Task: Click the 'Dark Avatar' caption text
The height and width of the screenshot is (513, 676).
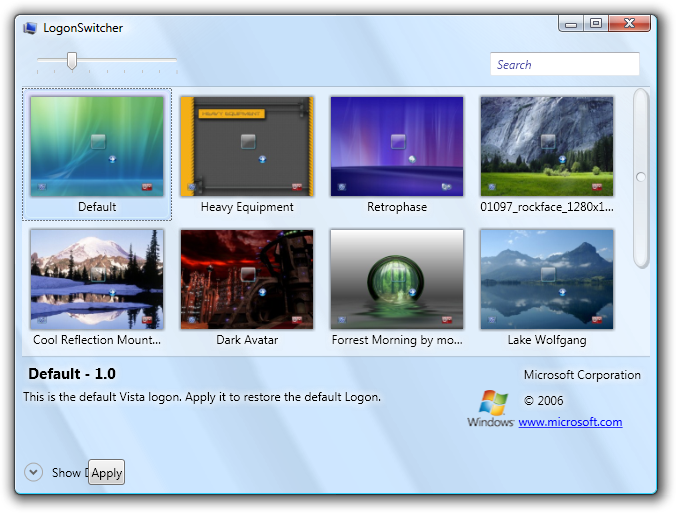Action: [x=247, y=340]
